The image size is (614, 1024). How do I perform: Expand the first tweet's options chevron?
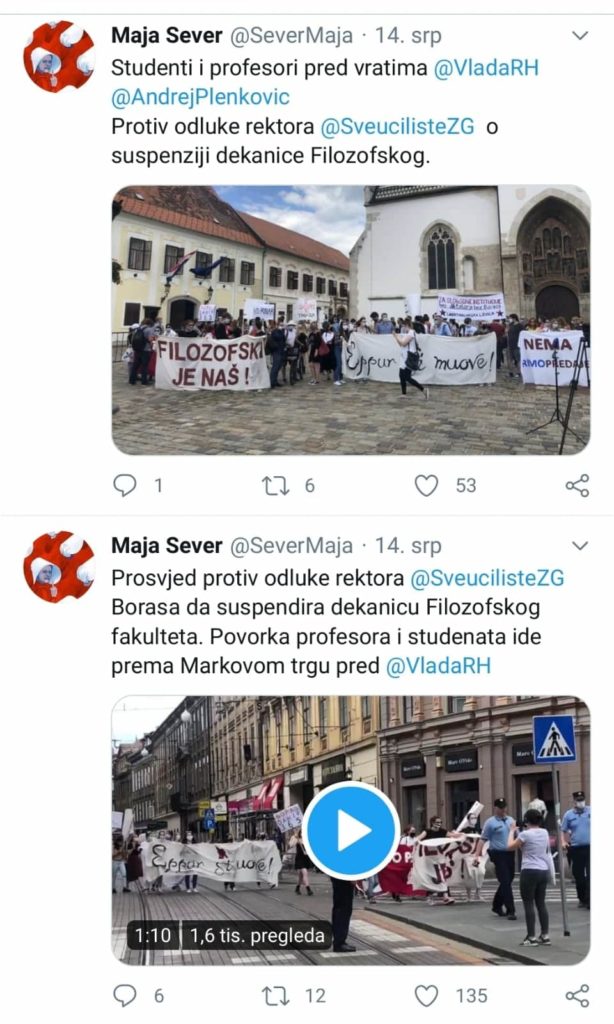580,35
